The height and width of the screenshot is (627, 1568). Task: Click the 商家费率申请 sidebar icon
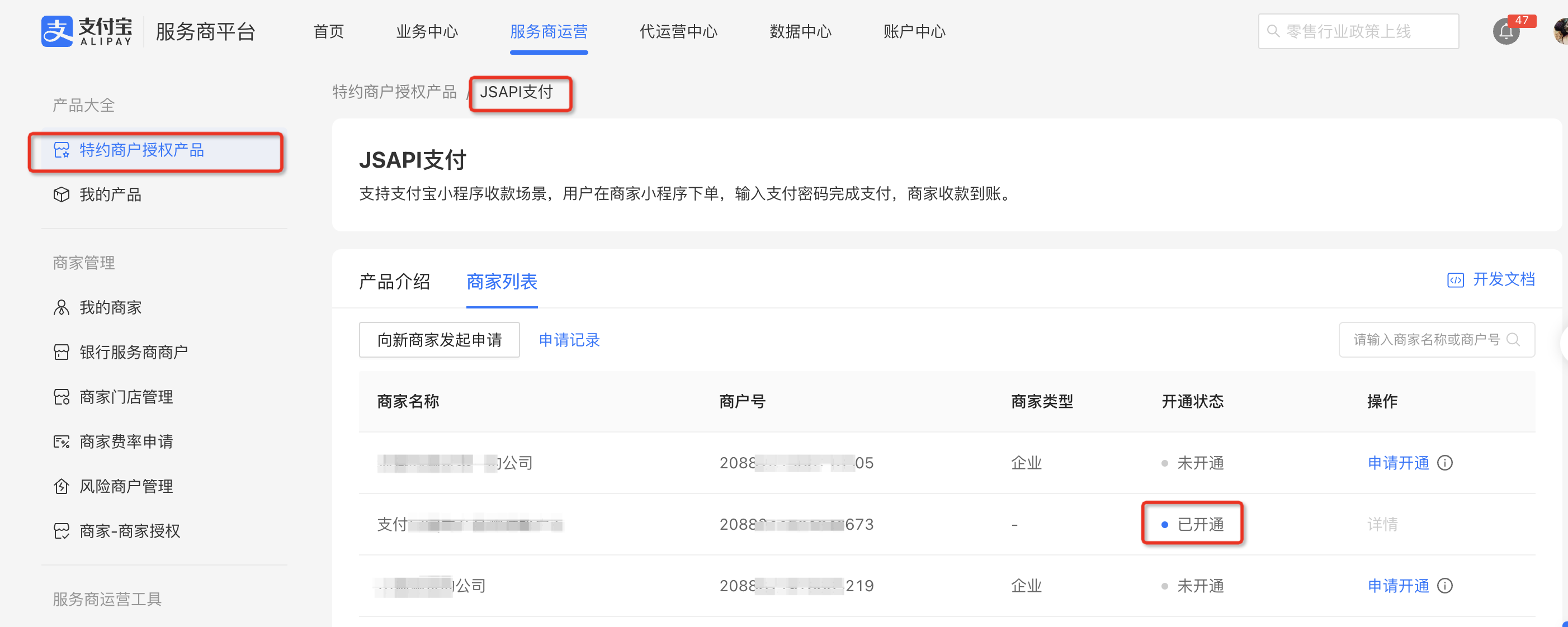click(62, 442)
